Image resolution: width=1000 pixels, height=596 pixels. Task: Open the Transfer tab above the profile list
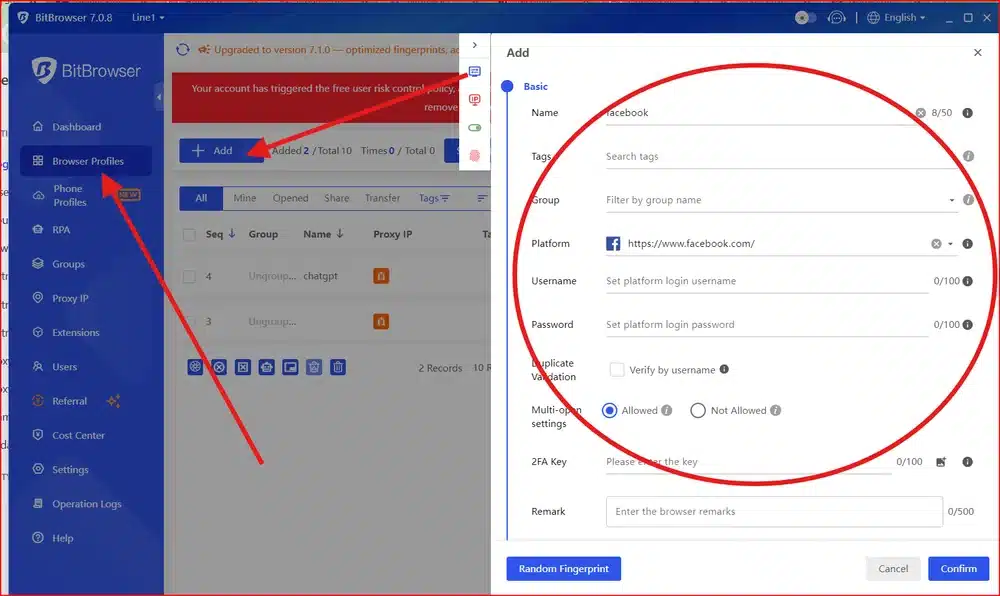tap(382, 197)
